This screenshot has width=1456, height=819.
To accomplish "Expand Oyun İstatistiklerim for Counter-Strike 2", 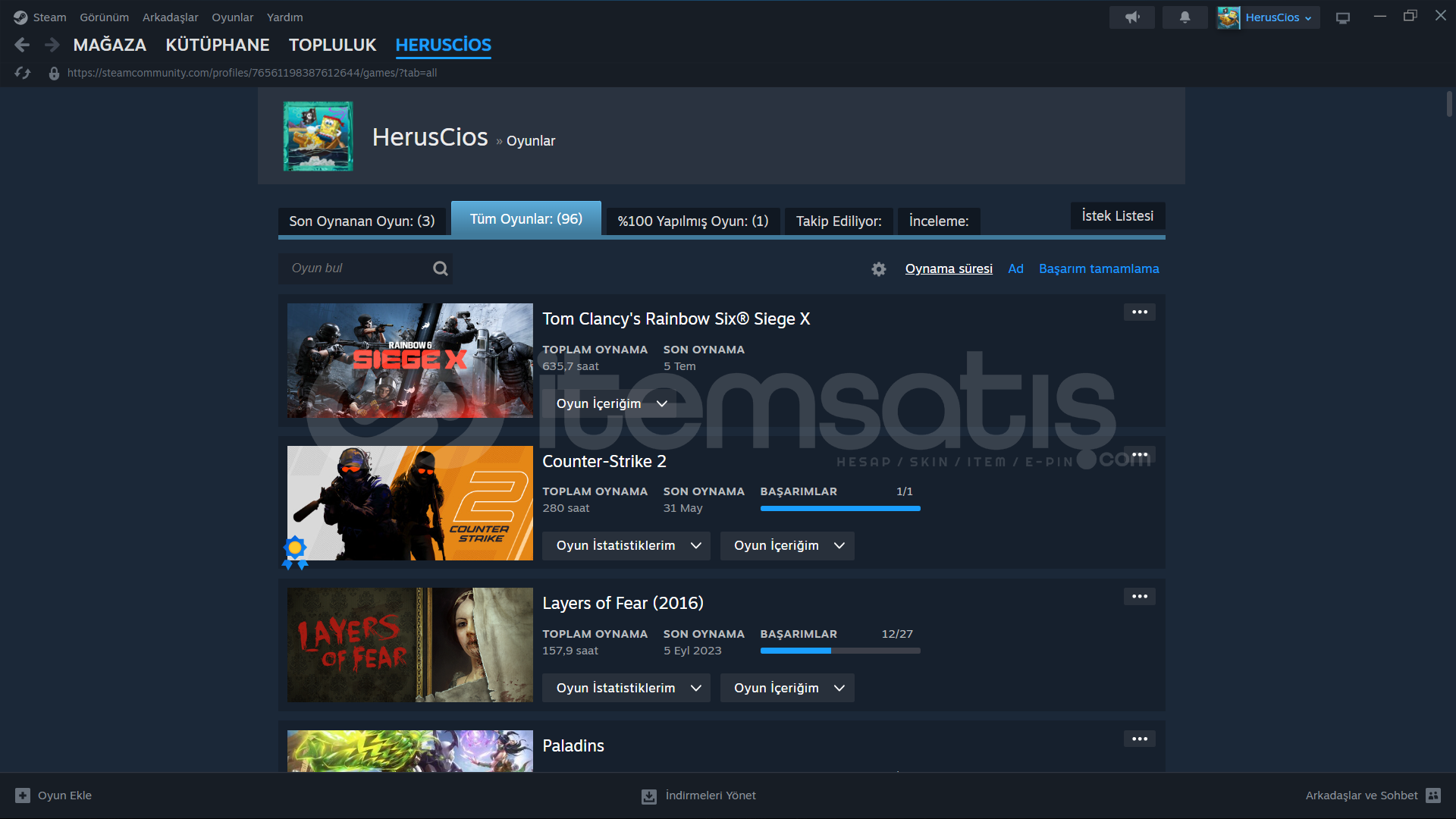I will click(x=626, y=546).
